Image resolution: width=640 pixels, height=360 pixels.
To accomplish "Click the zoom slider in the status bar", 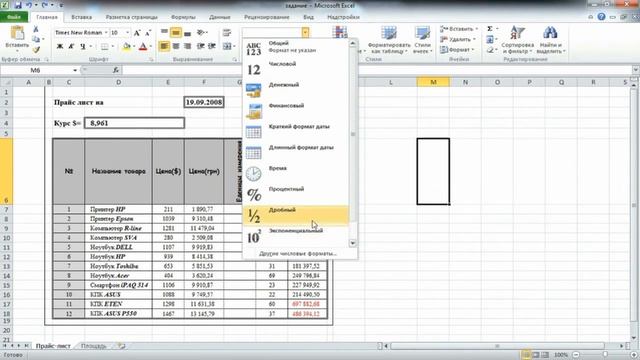I will pyautogui.click(x=605, y=355).
